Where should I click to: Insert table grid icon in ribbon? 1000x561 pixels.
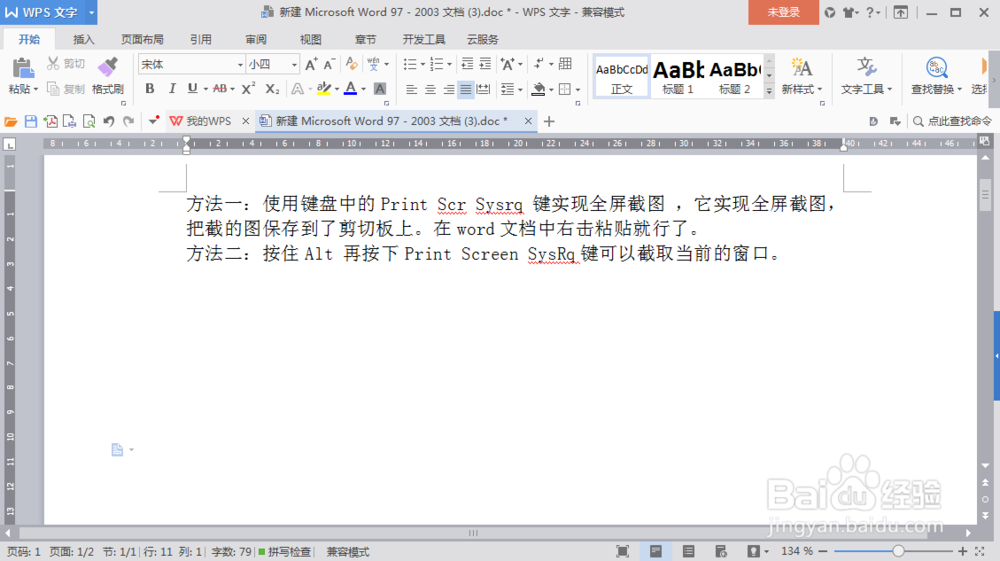point(565,64)
